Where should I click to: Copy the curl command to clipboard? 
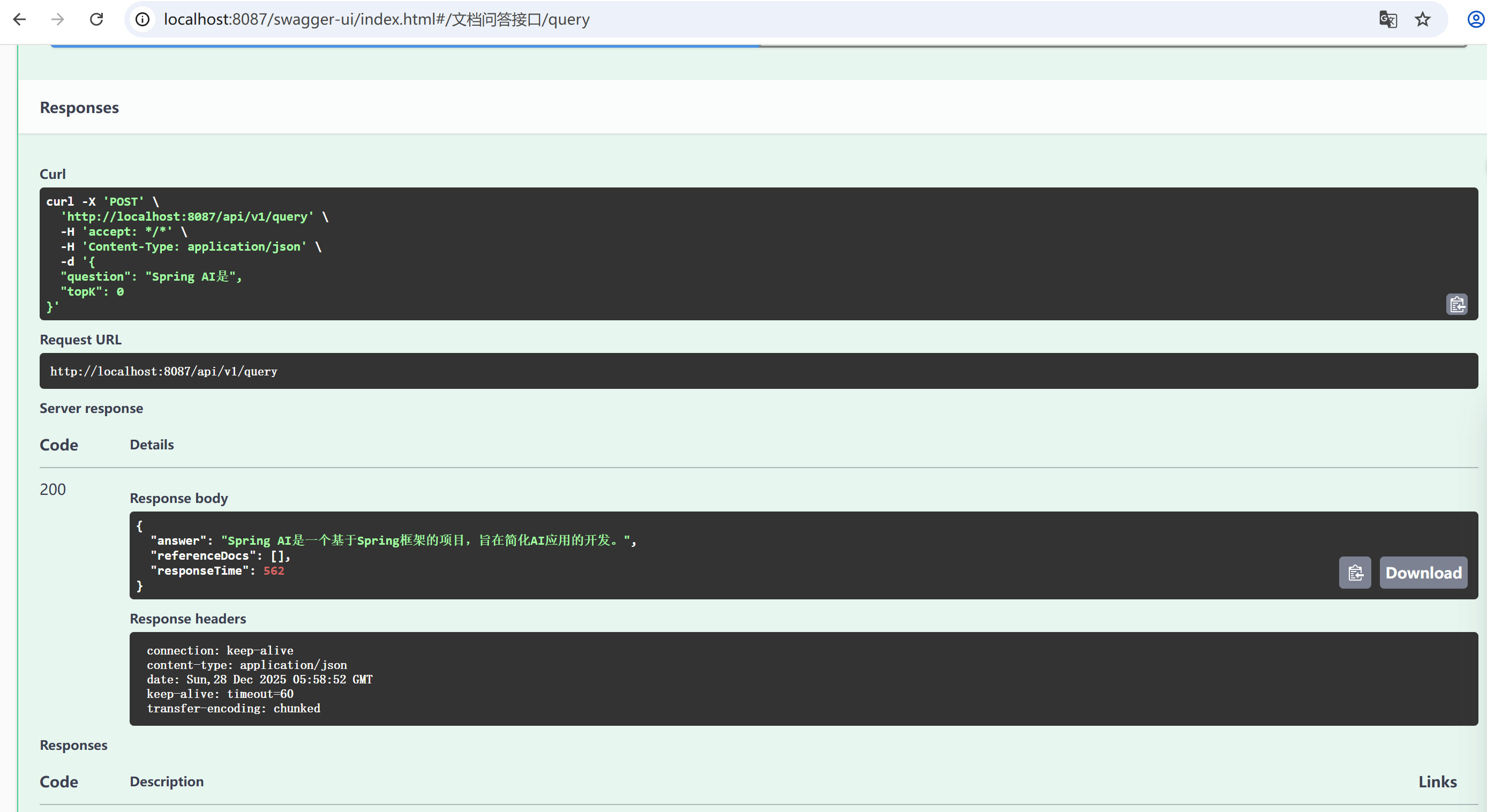1456,304
